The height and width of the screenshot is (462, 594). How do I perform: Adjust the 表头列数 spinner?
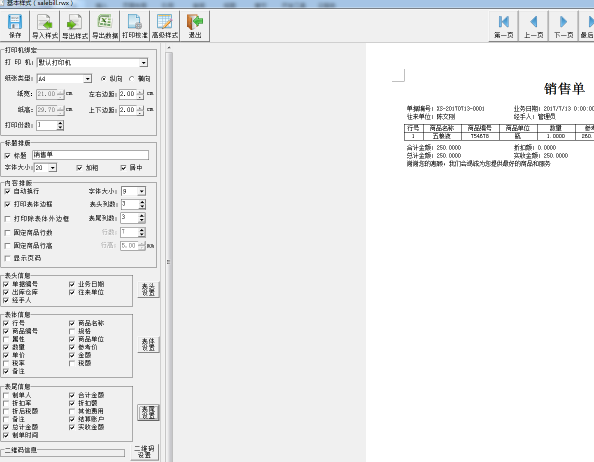(142, 204)
